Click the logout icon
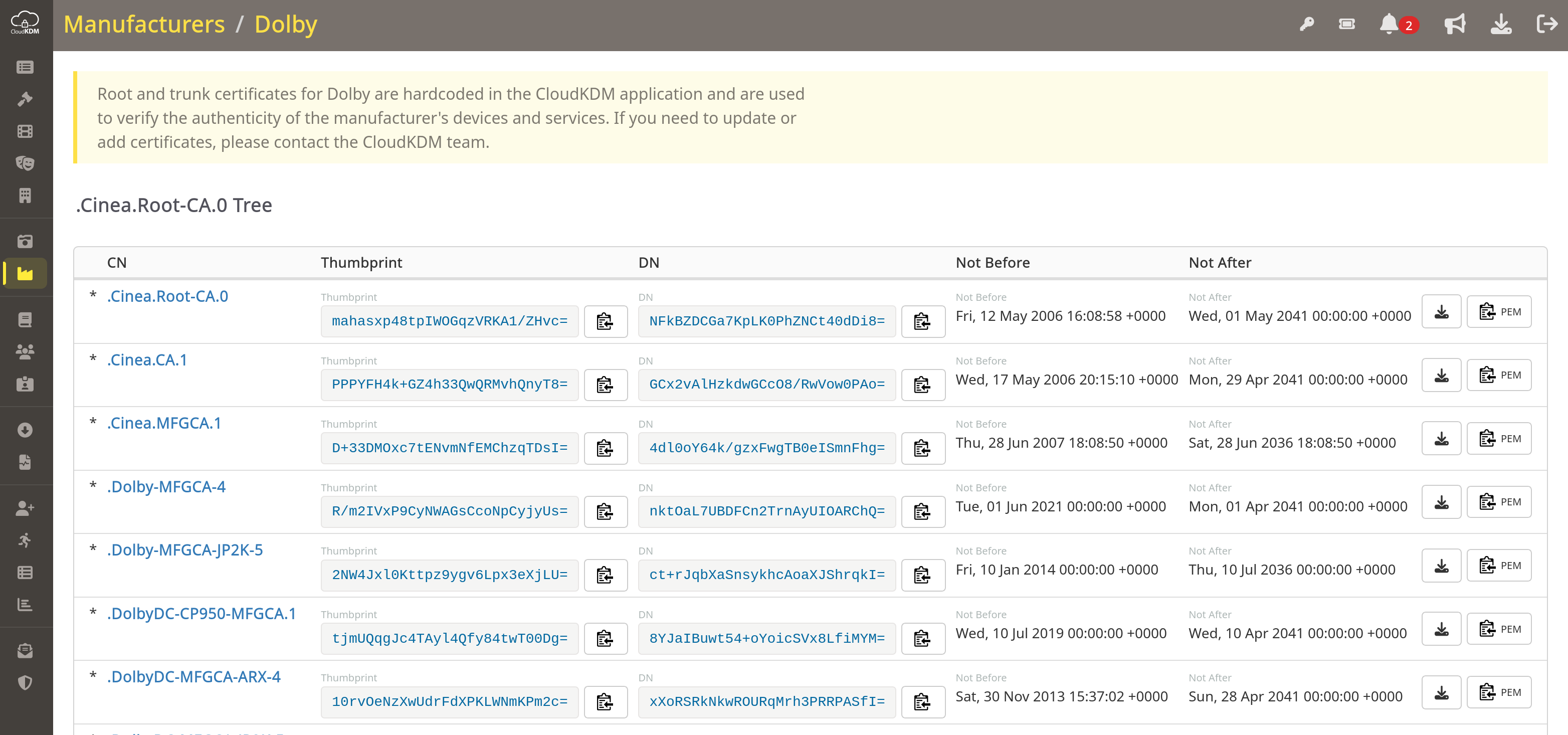1568x735 pixels. (1547, 25)
